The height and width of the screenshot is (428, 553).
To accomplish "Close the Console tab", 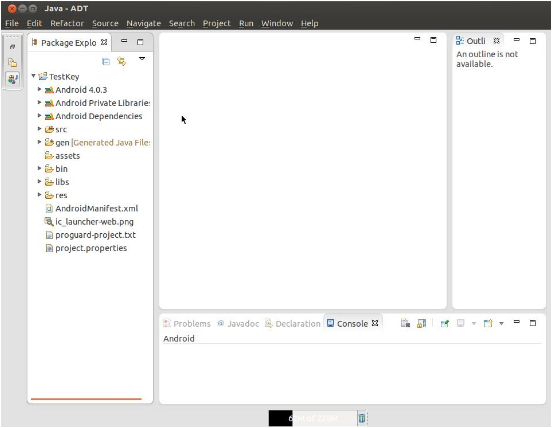I will click(x=375, y=323).
